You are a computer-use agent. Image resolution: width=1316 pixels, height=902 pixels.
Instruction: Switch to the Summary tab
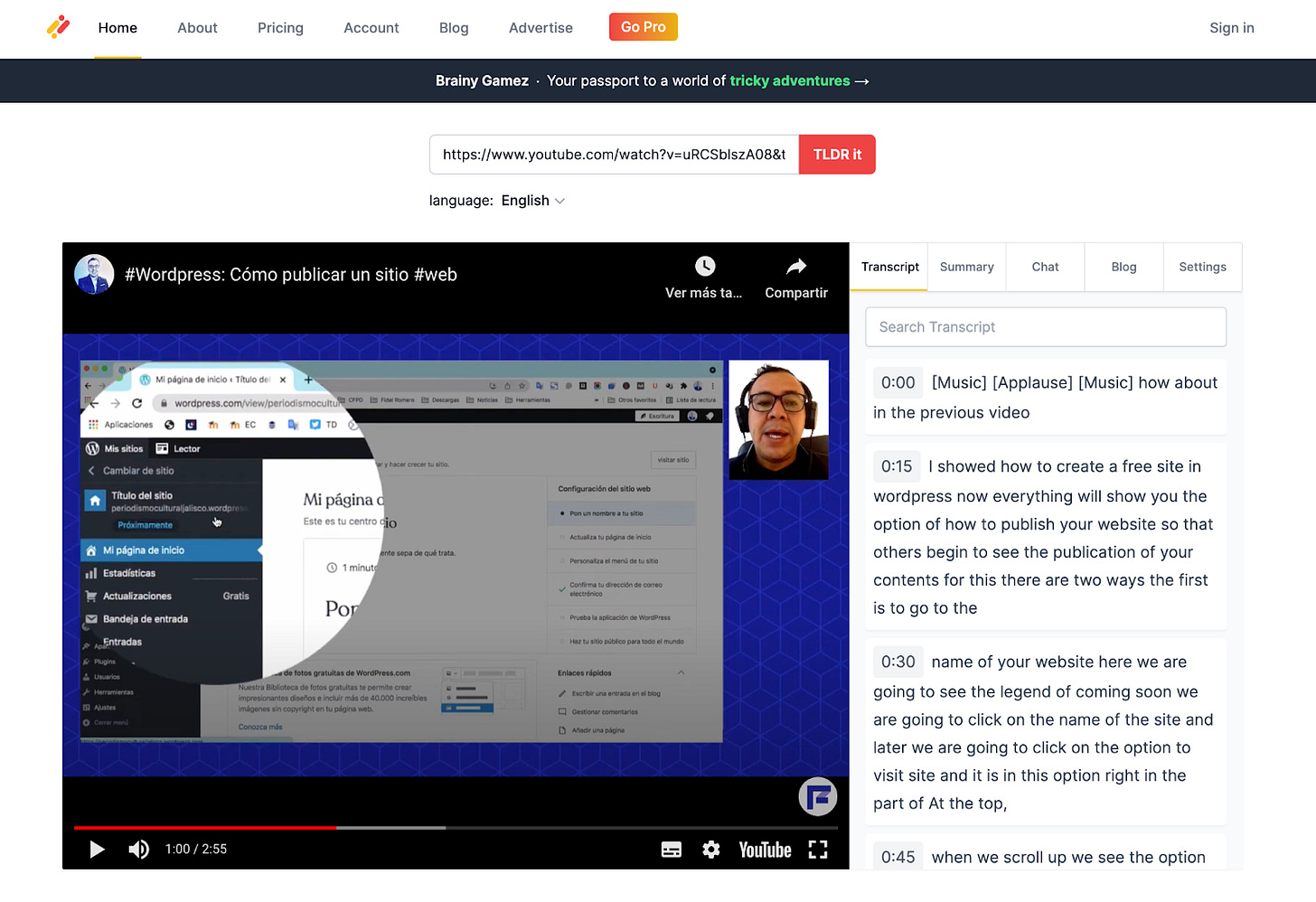[x=967, y=267]
